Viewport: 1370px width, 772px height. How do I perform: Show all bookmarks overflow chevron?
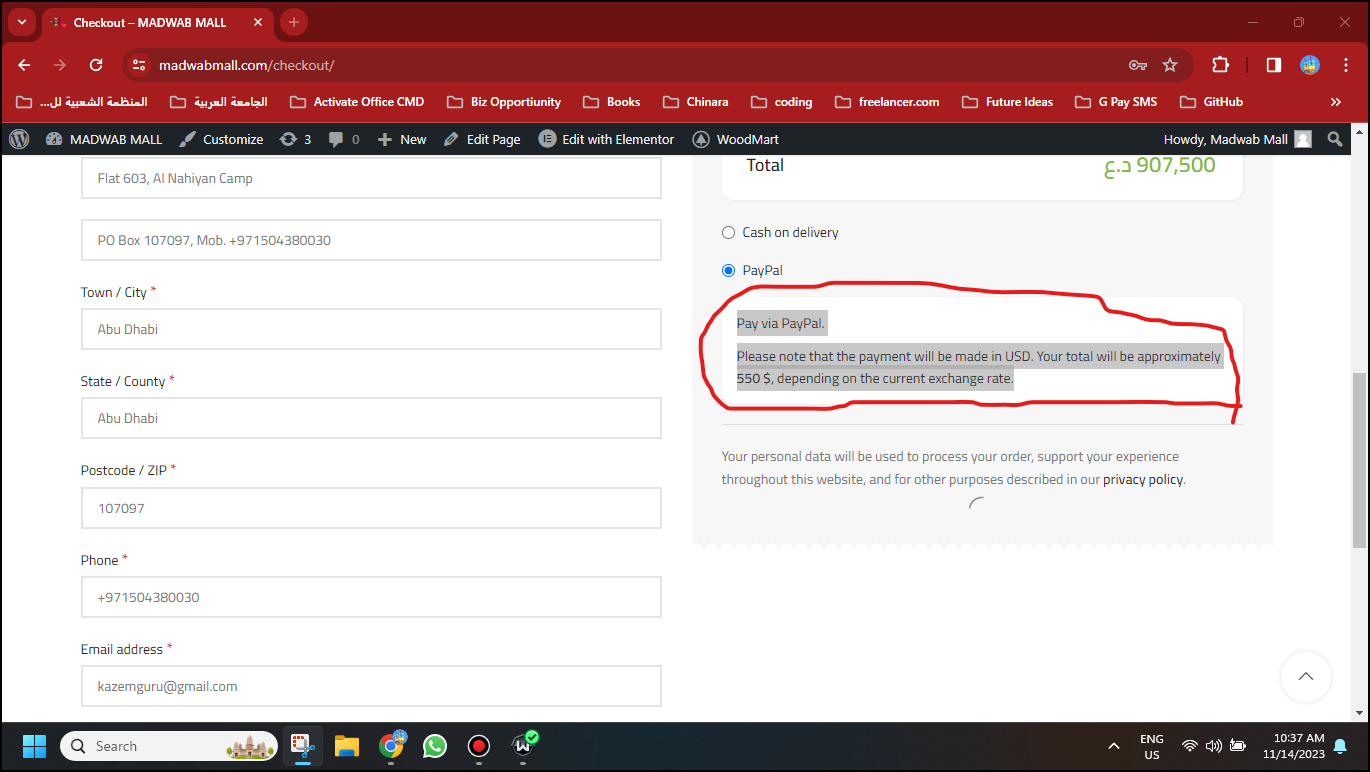pos(1335,102)
